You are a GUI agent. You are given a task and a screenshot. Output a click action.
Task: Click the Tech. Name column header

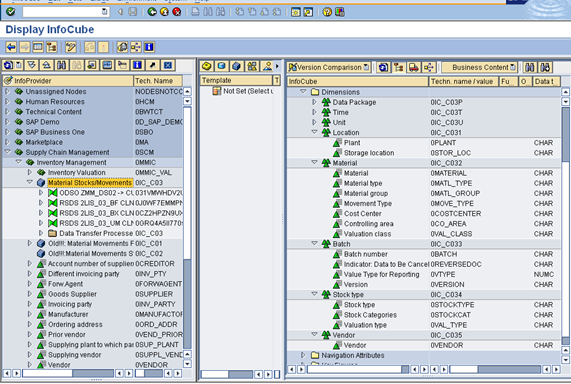click(157, 81)
